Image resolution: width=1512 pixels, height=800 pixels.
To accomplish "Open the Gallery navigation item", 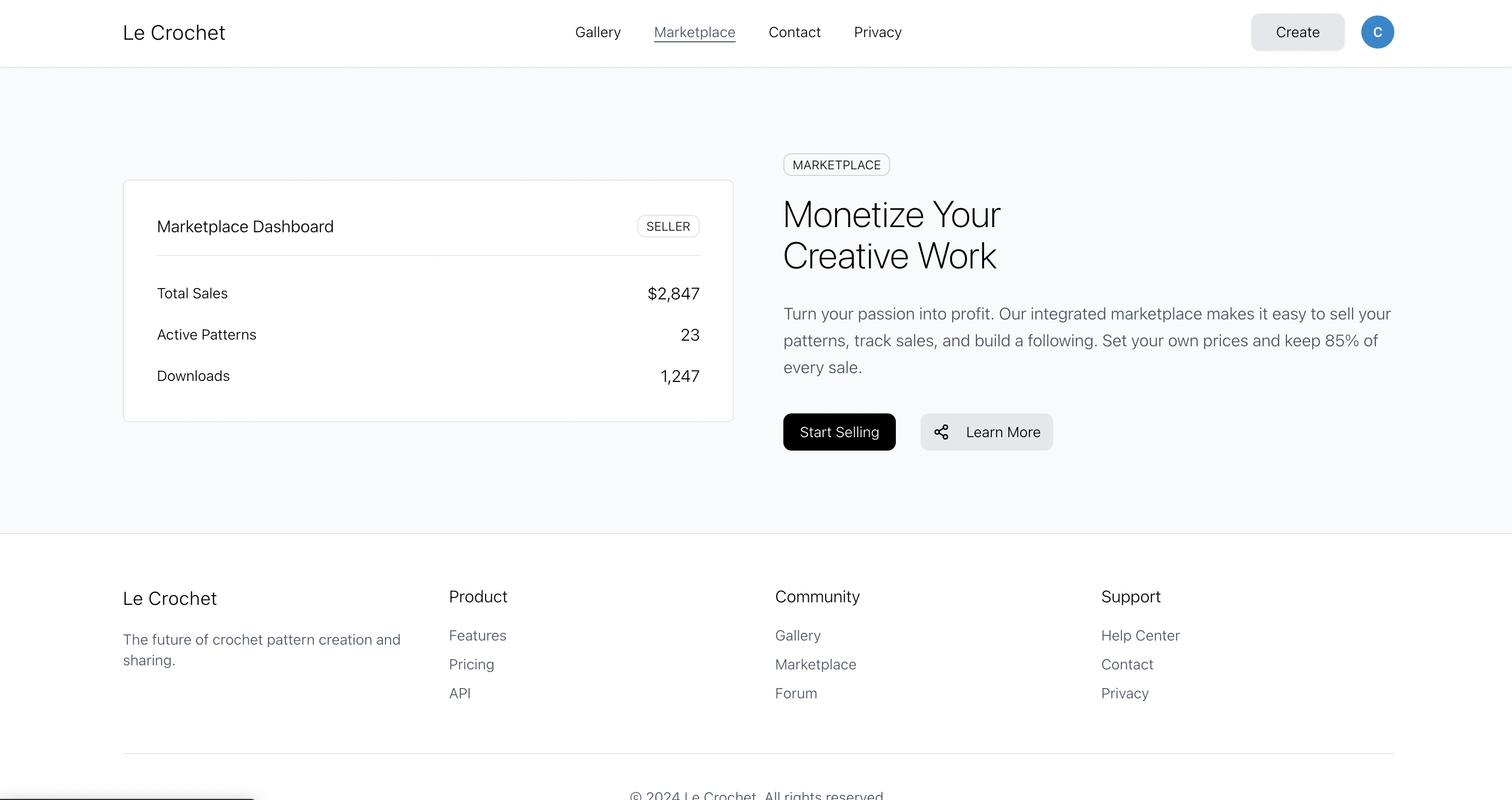I will 598,33.
